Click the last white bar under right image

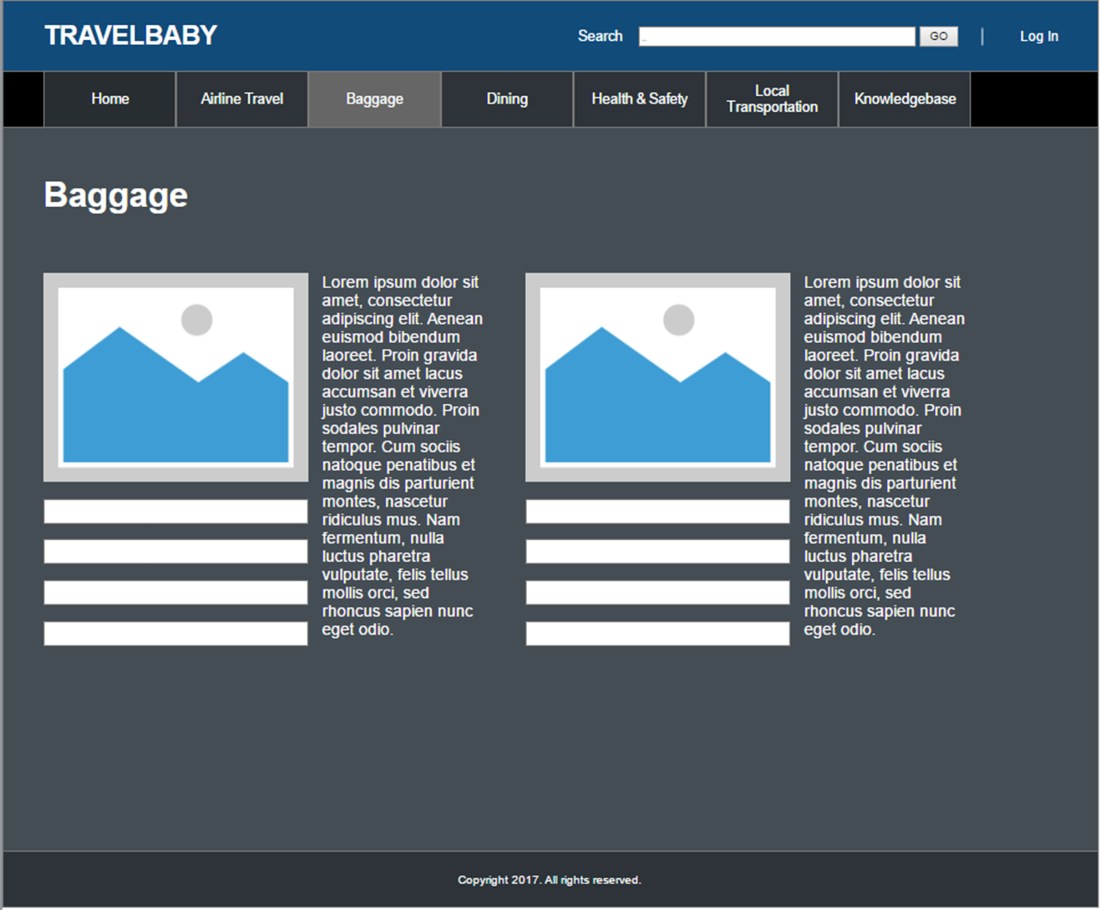click(x=657, y=633)
